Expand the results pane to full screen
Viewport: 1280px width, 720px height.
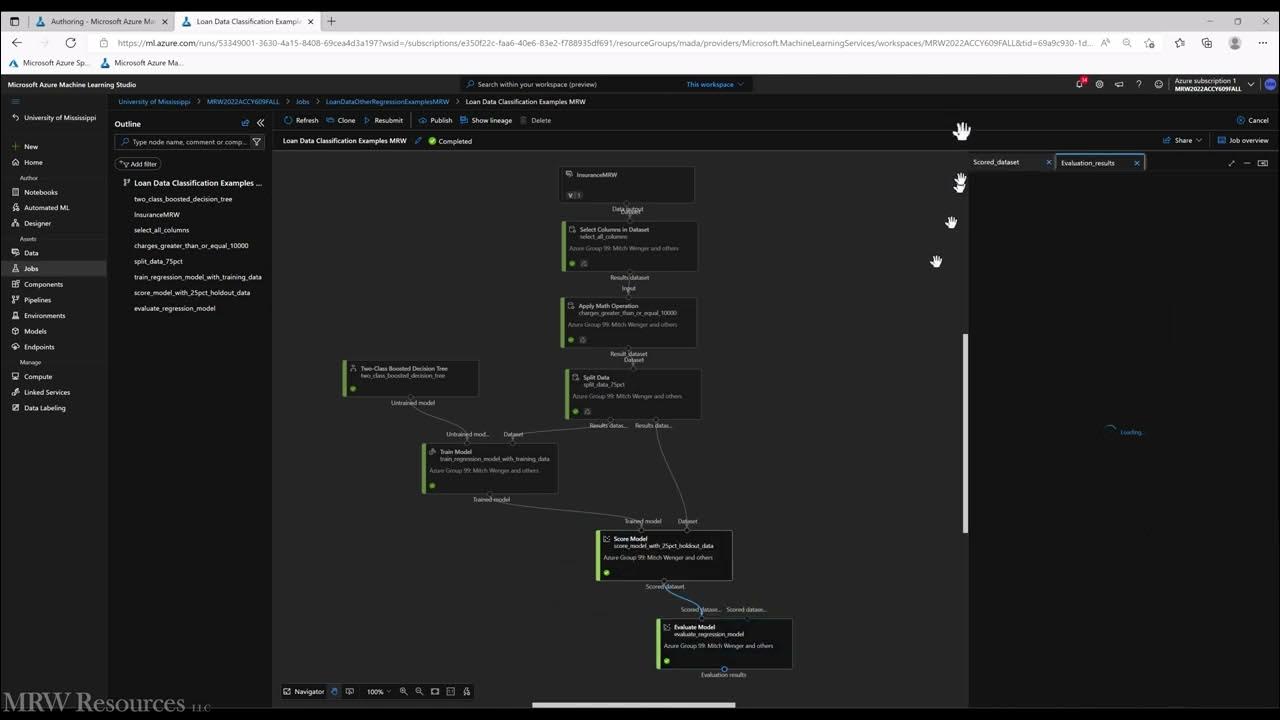(1231, 163)
